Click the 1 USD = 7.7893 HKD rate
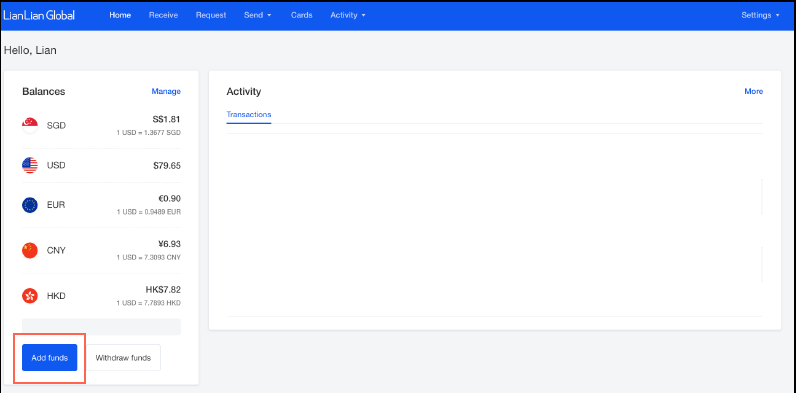The width and height of the screenshot is (799, 393). click(x=148, y=303)
